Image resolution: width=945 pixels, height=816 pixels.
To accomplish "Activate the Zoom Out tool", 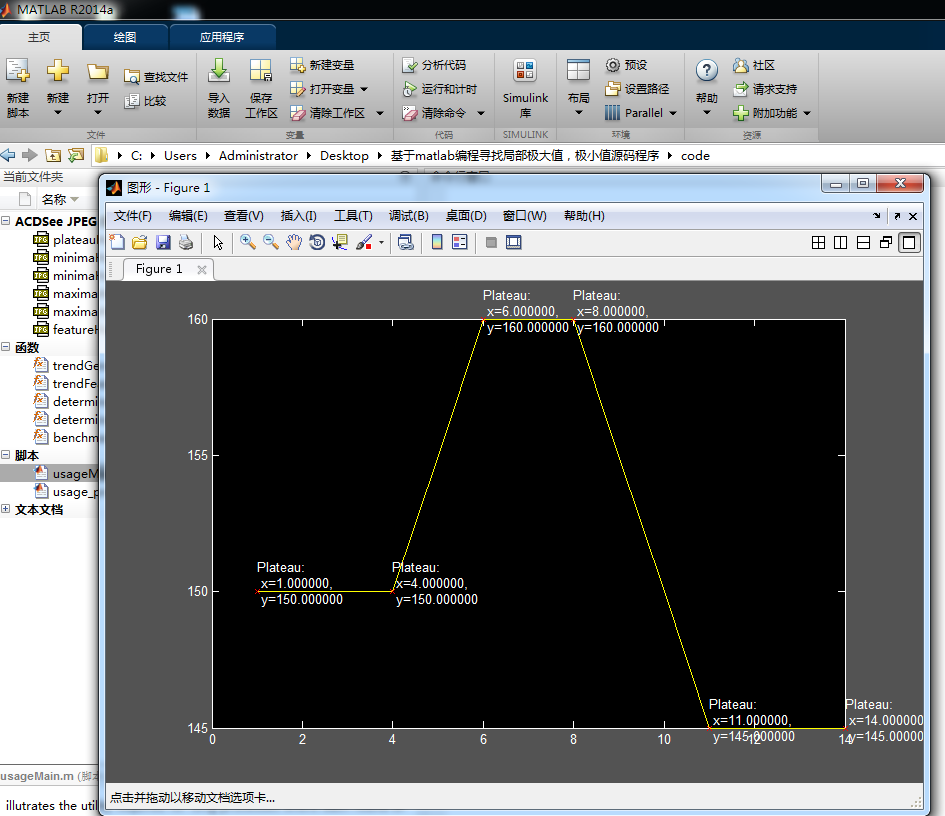I will [x=271, y=242].
